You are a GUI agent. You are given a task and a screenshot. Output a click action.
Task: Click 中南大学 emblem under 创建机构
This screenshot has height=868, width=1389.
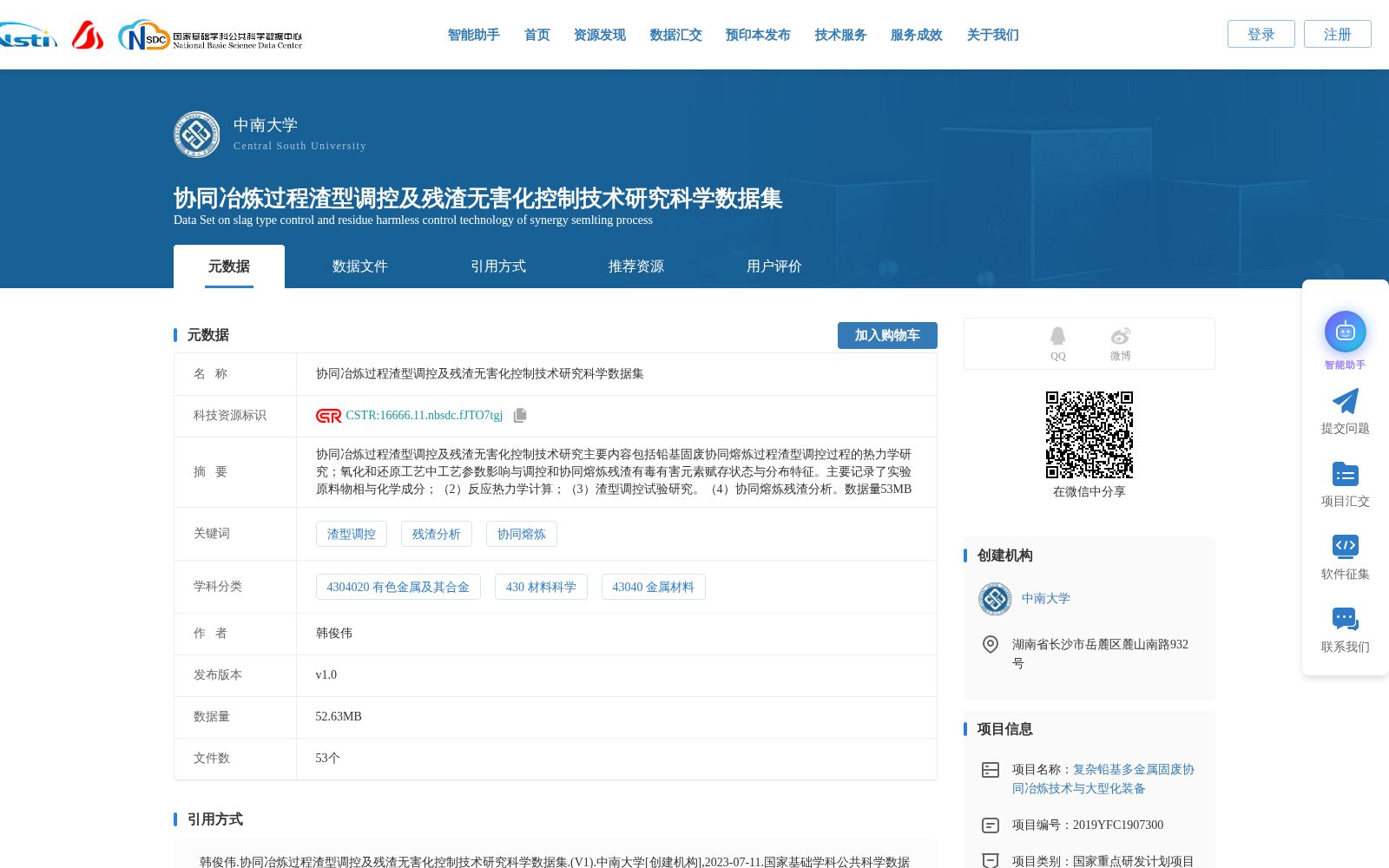point(995,599)
